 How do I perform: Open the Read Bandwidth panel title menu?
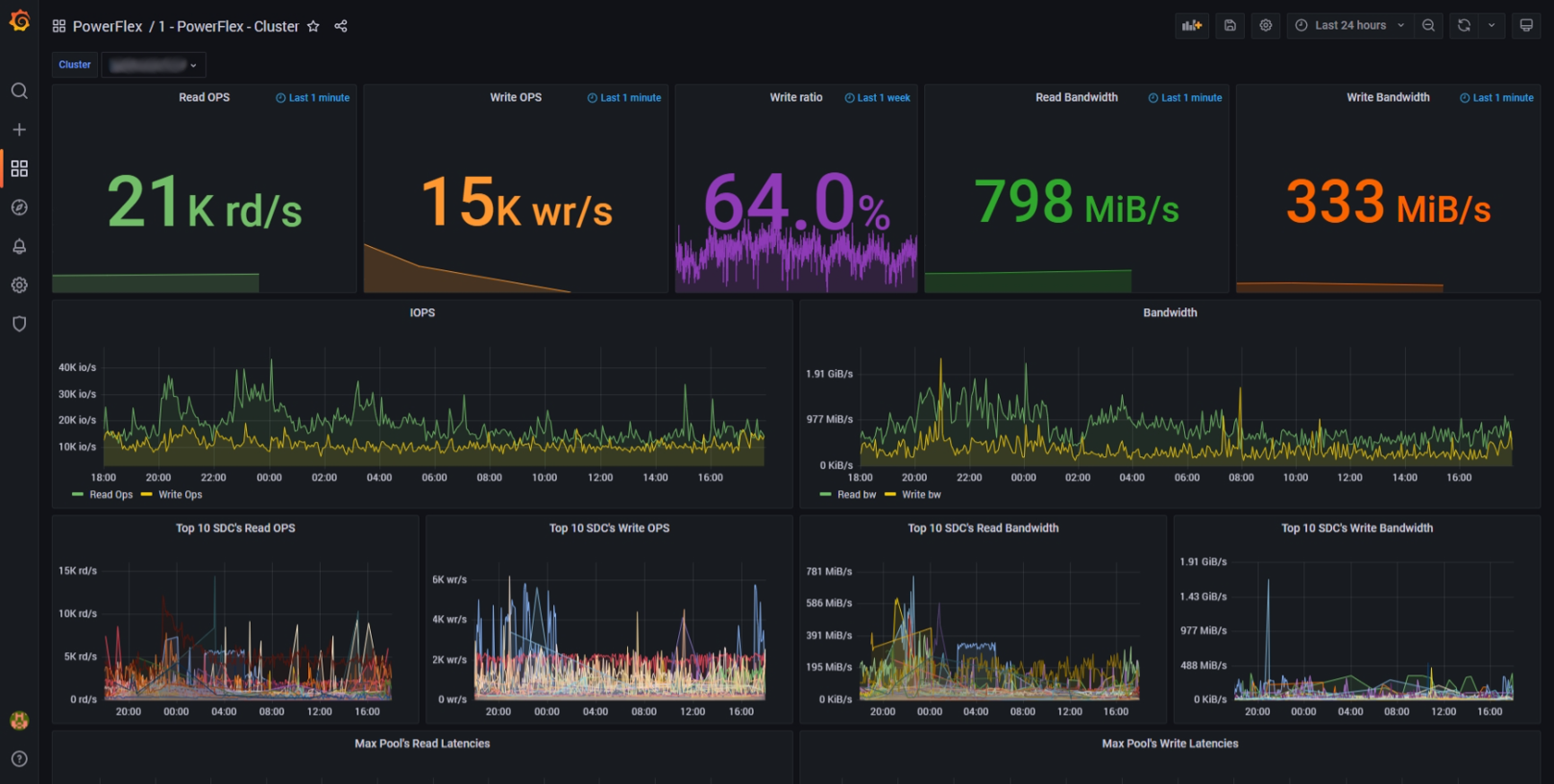click(x=1076, y=97)
